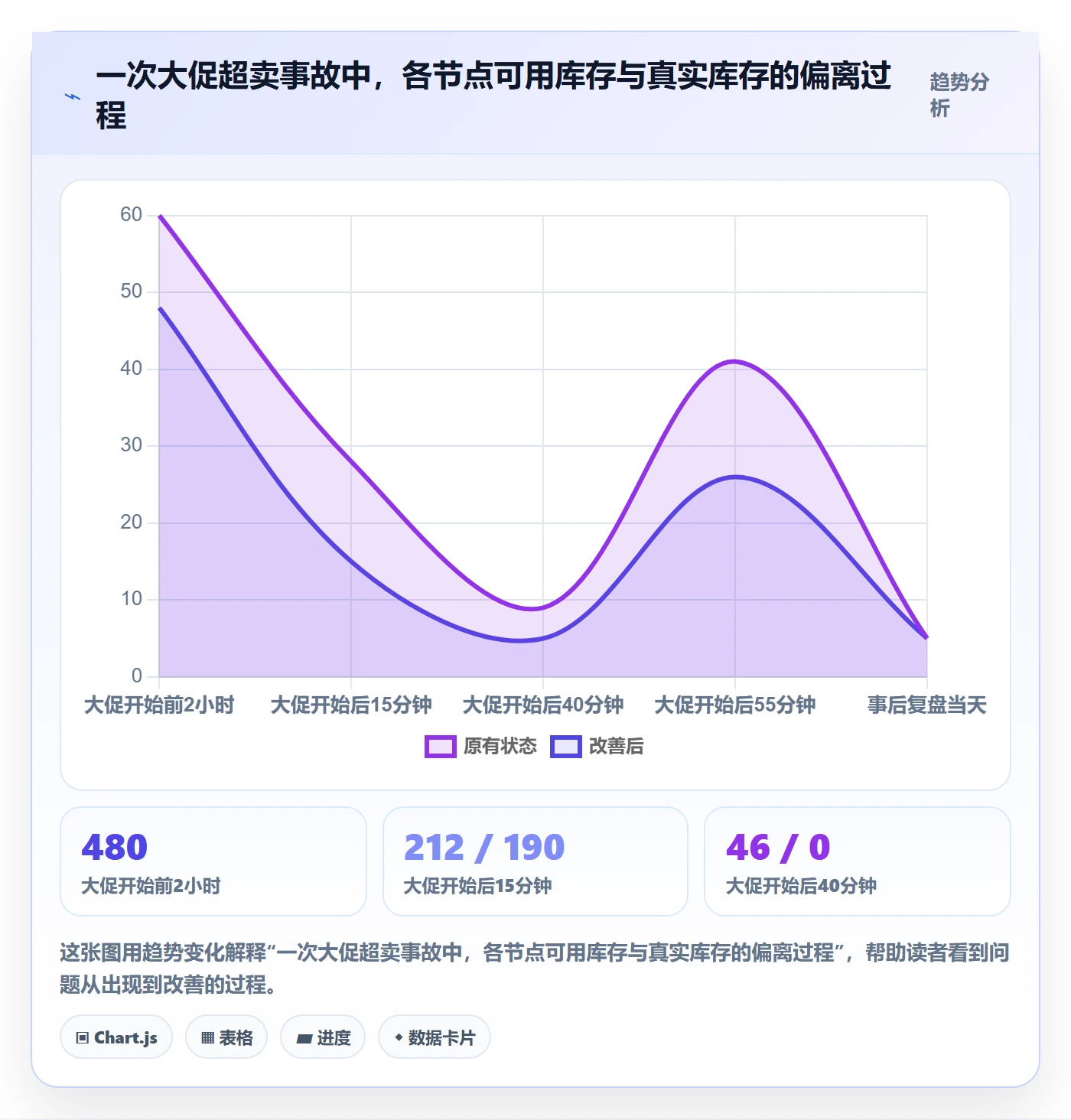This screenshot has width=1071, height=1120.
Task: Click the Chart.js tag chip
Action: [116, 1037]
